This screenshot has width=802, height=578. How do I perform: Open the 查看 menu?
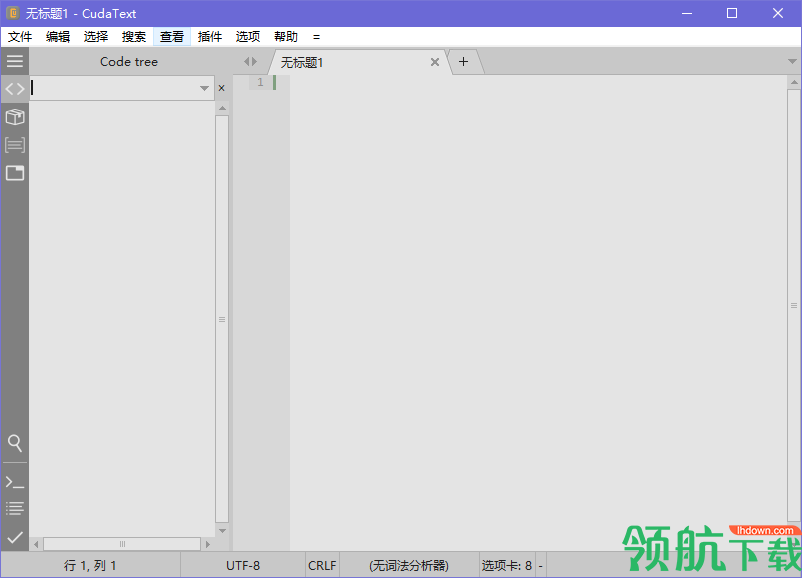coord(172,37)
